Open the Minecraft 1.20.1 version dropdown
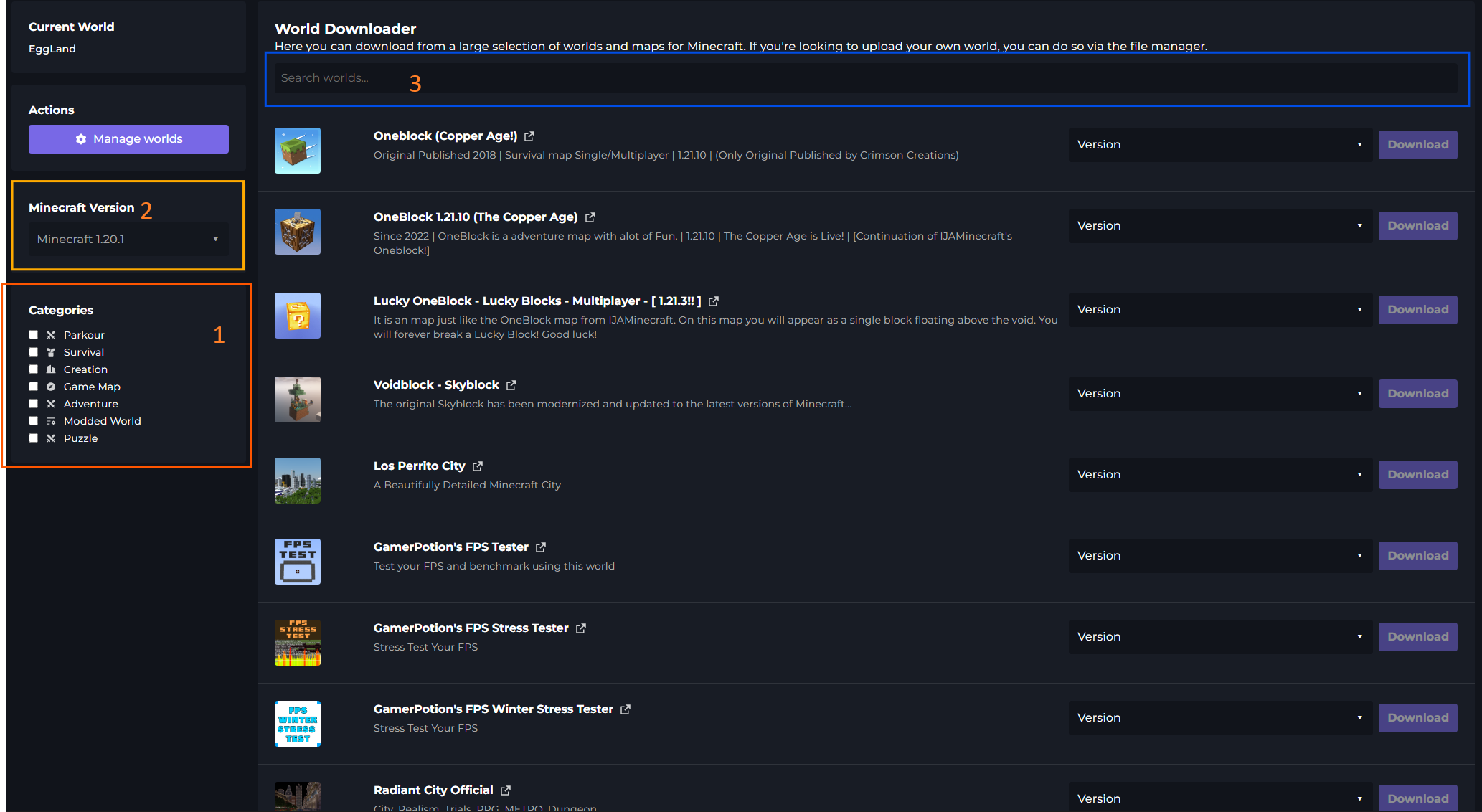Screen dimensions: 1482x812 coord(128,240)
